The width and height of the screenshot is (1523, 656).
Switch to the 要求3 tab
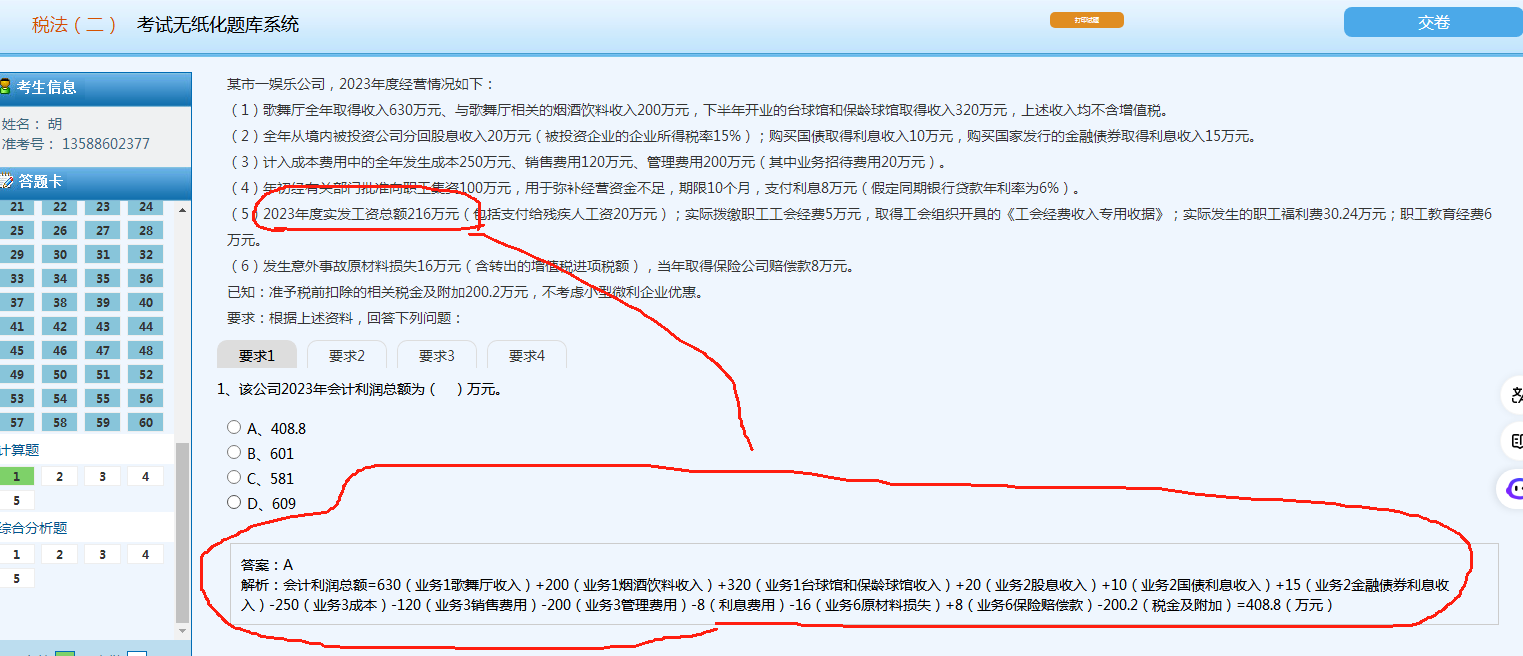pos(437,355)
